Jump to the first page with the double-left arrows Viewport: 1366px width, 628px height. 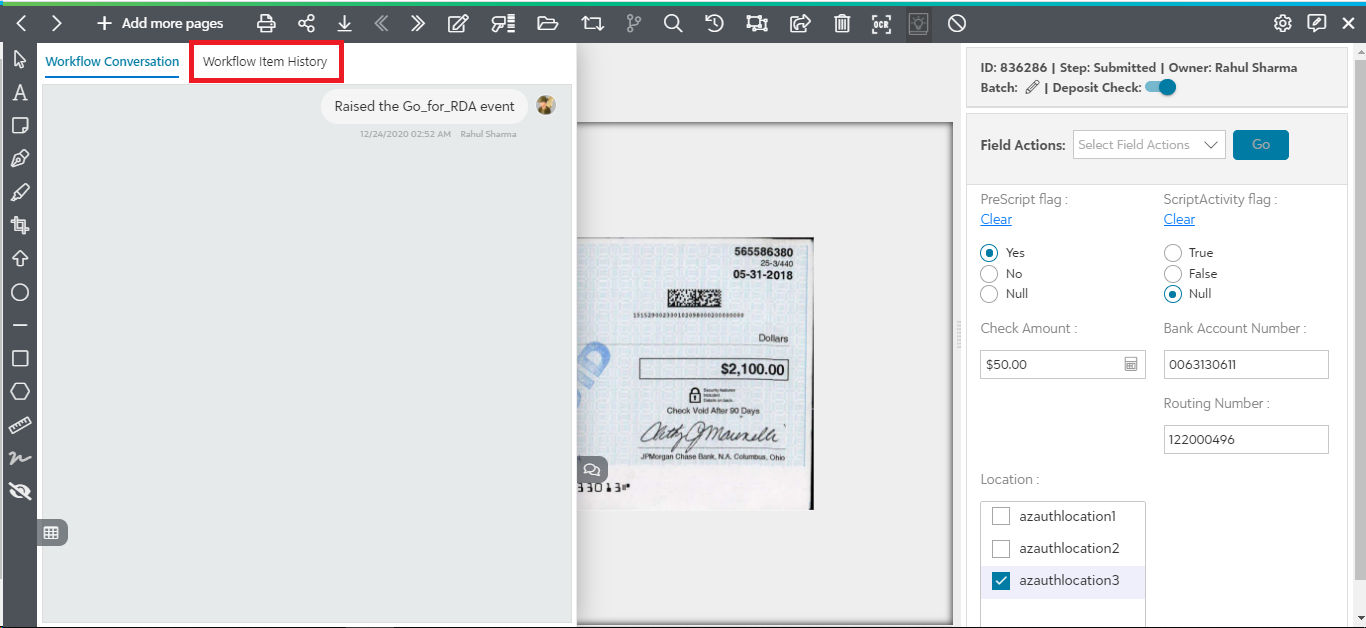click(x=381, y=23)
